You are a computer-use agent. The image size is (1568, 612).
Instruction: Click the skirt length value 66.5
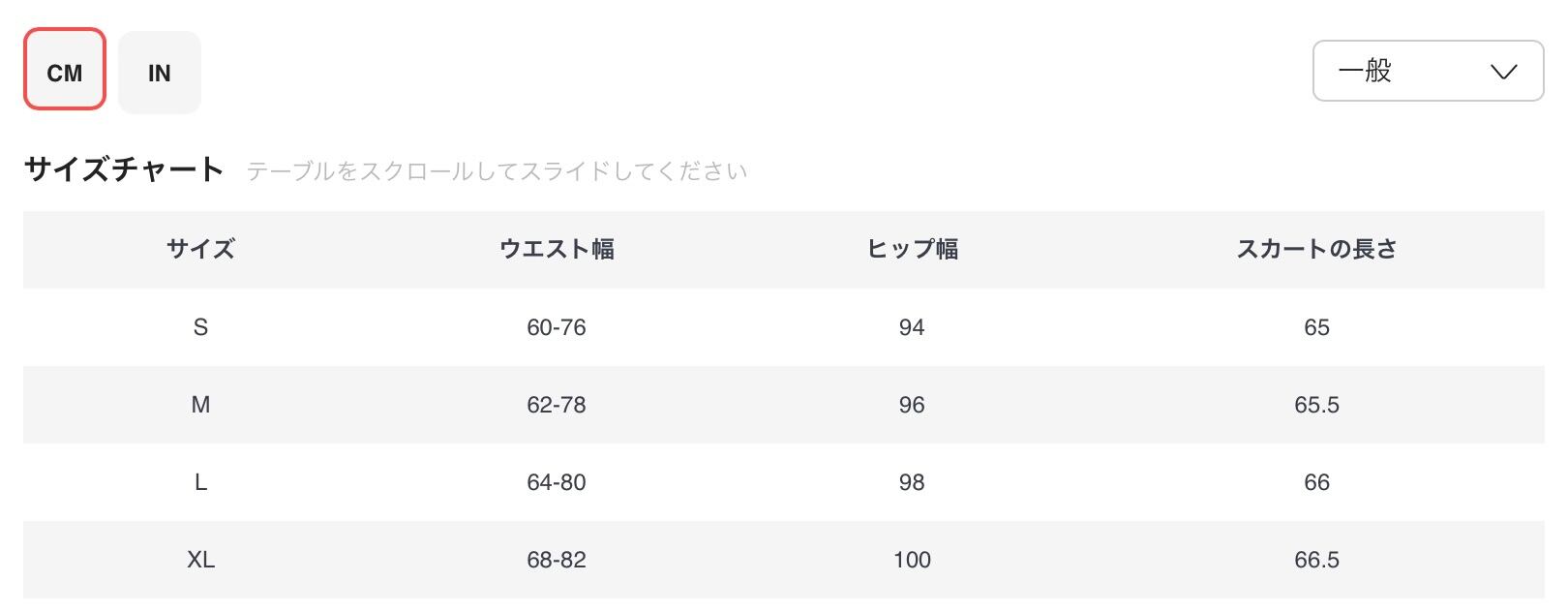point(1316,560)
